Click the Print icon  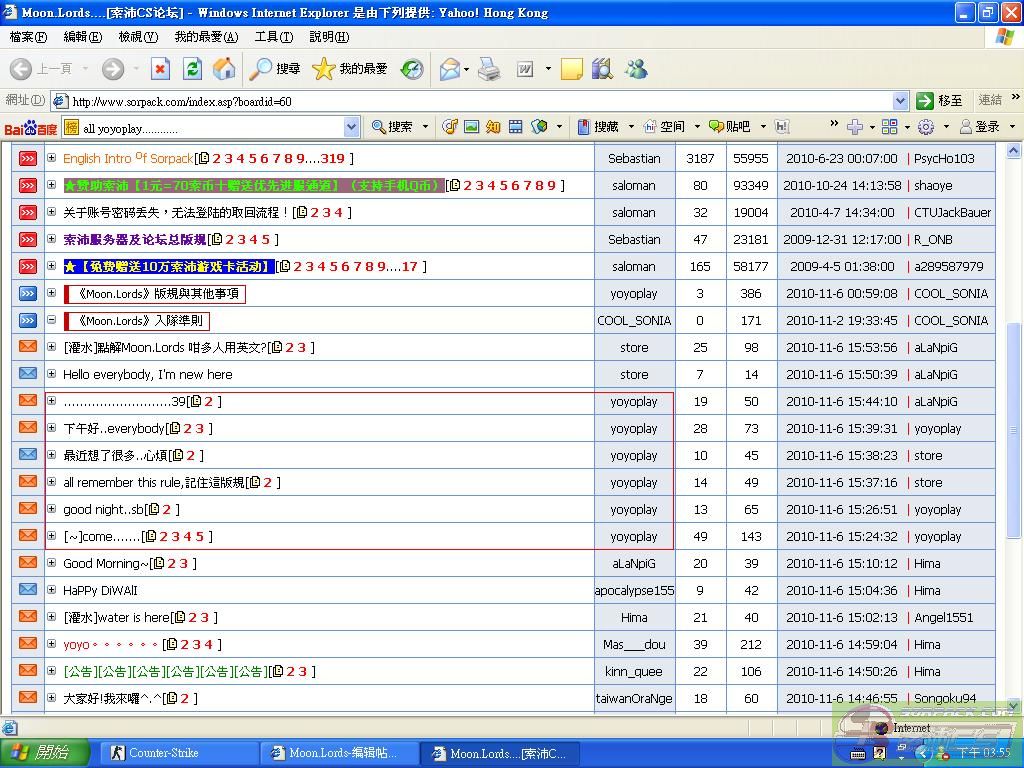[x=489, y=69]
